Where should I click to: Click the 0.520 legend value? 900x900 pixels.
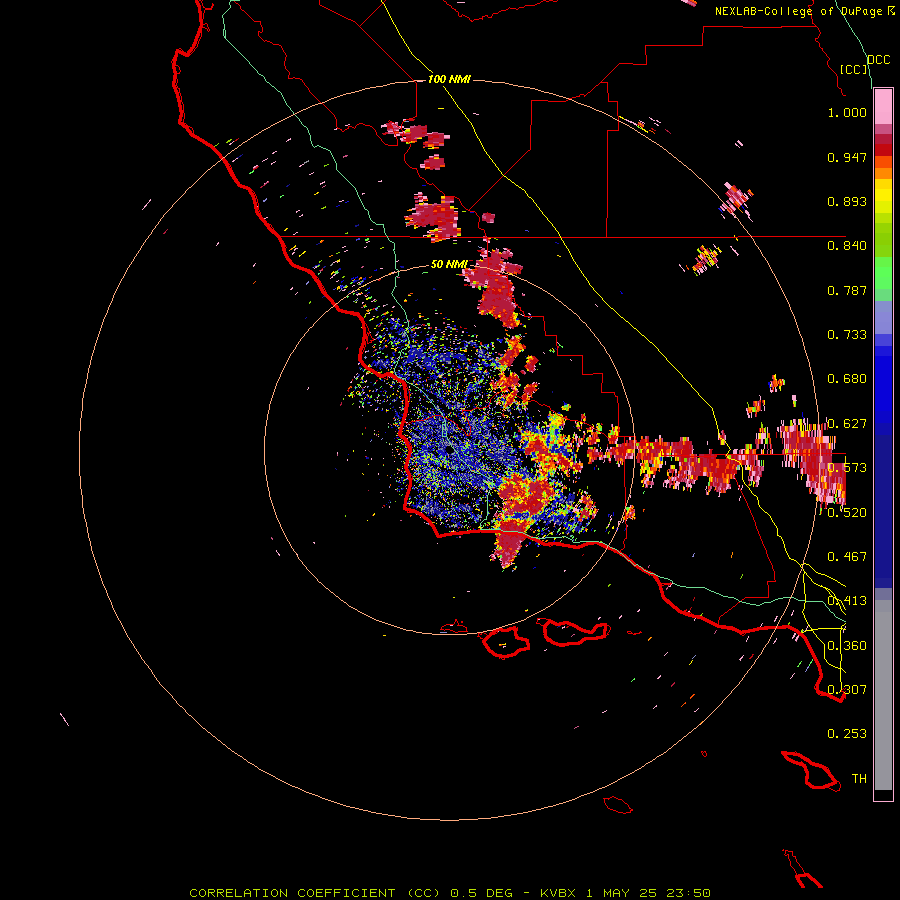[847, 513]
